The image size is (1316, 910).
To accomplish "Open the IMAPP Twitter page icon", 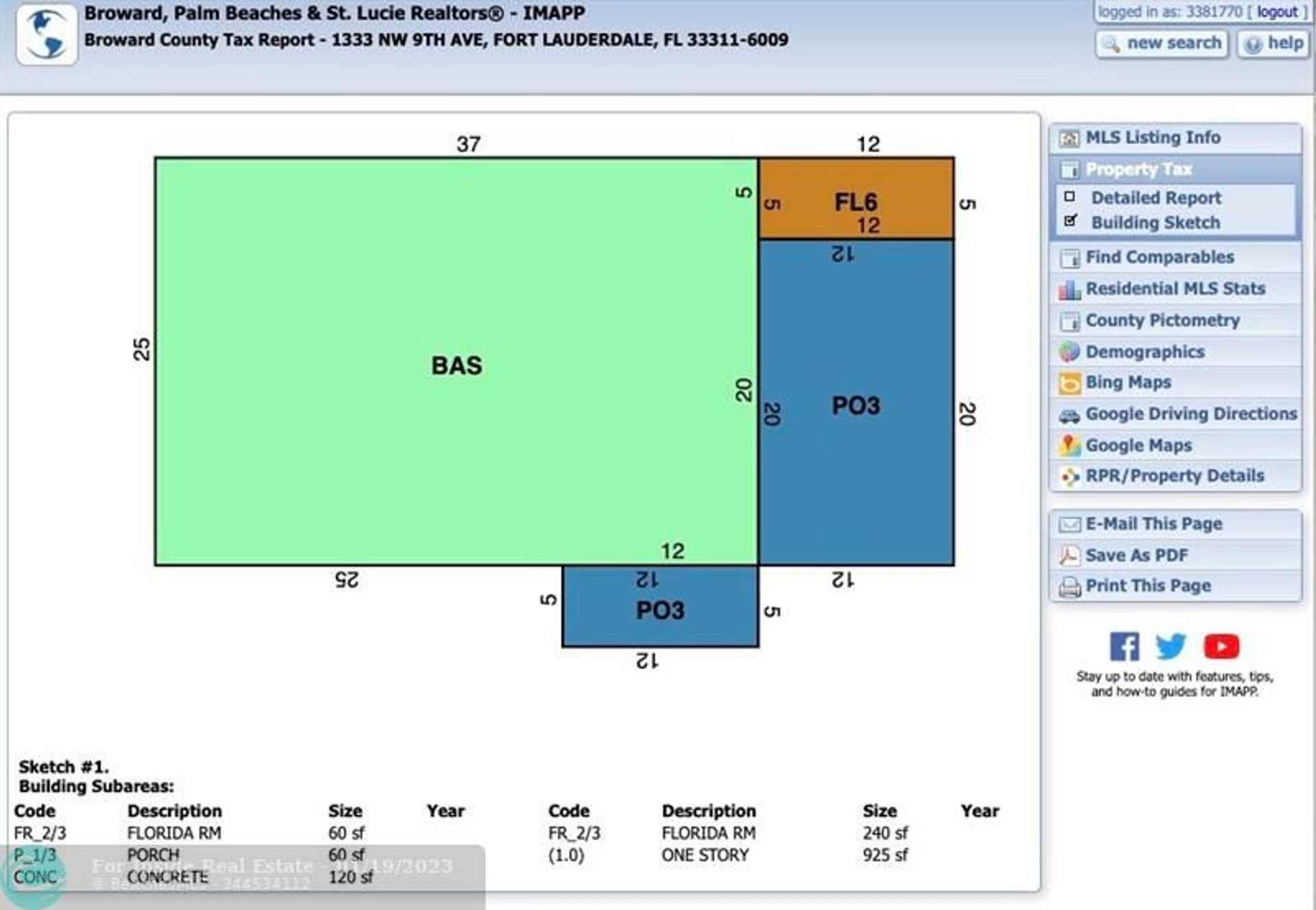I will (1171, 646).
